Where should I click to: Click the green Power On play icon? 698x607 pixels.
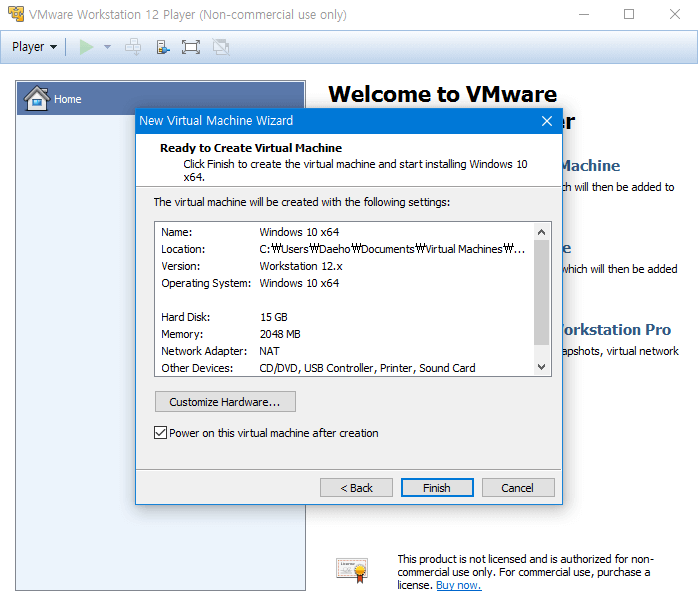pyautogui.click(x=87, y=47)
